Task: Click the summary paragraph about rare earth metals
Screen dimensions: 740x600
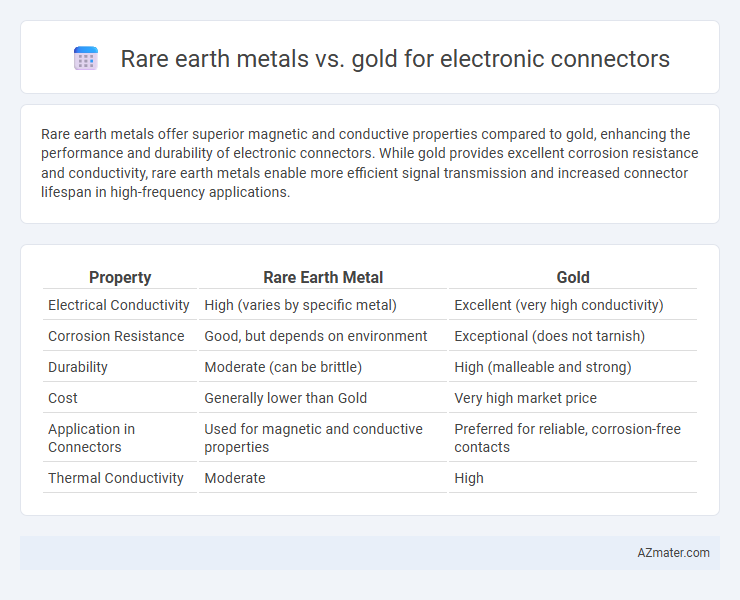Action: point(370,163)
